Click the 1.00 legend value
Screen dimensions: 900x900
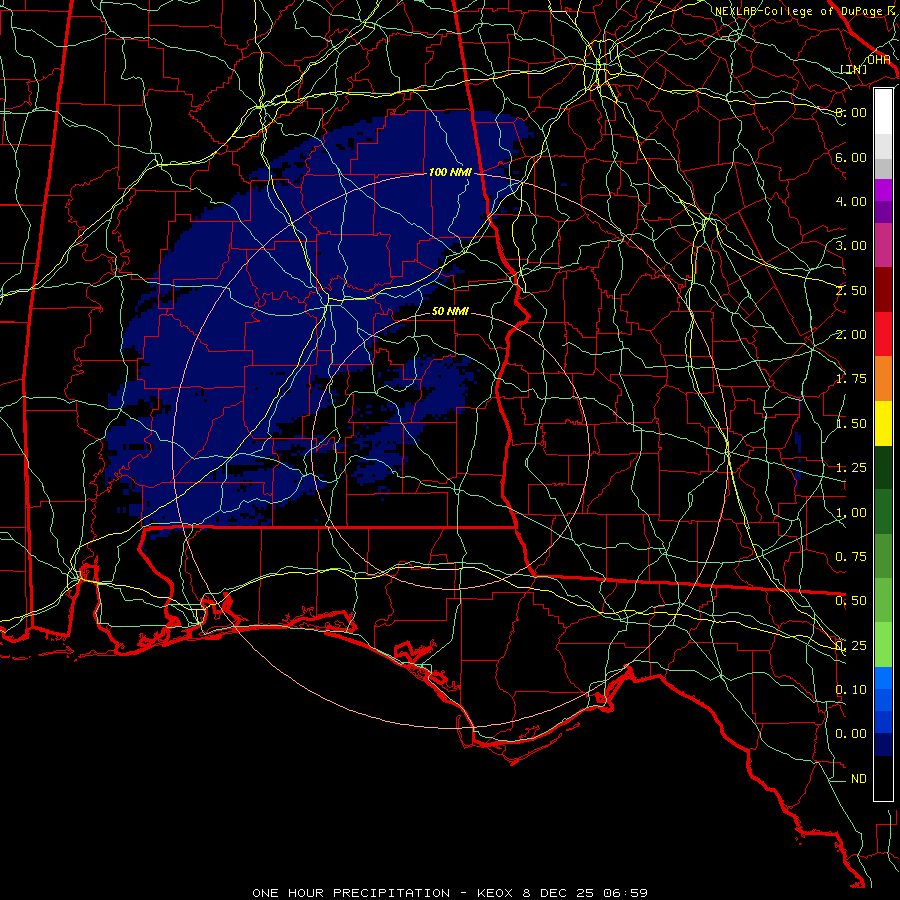click(851, 513)
